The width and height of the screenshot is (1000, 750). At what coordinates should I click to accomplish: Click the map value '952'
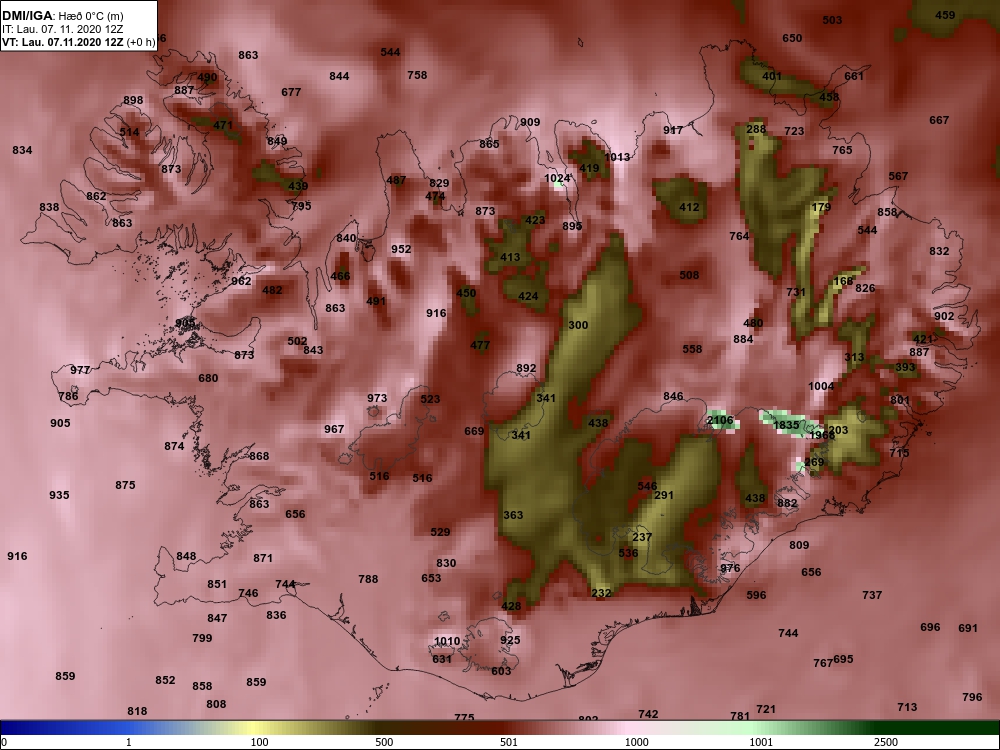[x=401, y=249]
